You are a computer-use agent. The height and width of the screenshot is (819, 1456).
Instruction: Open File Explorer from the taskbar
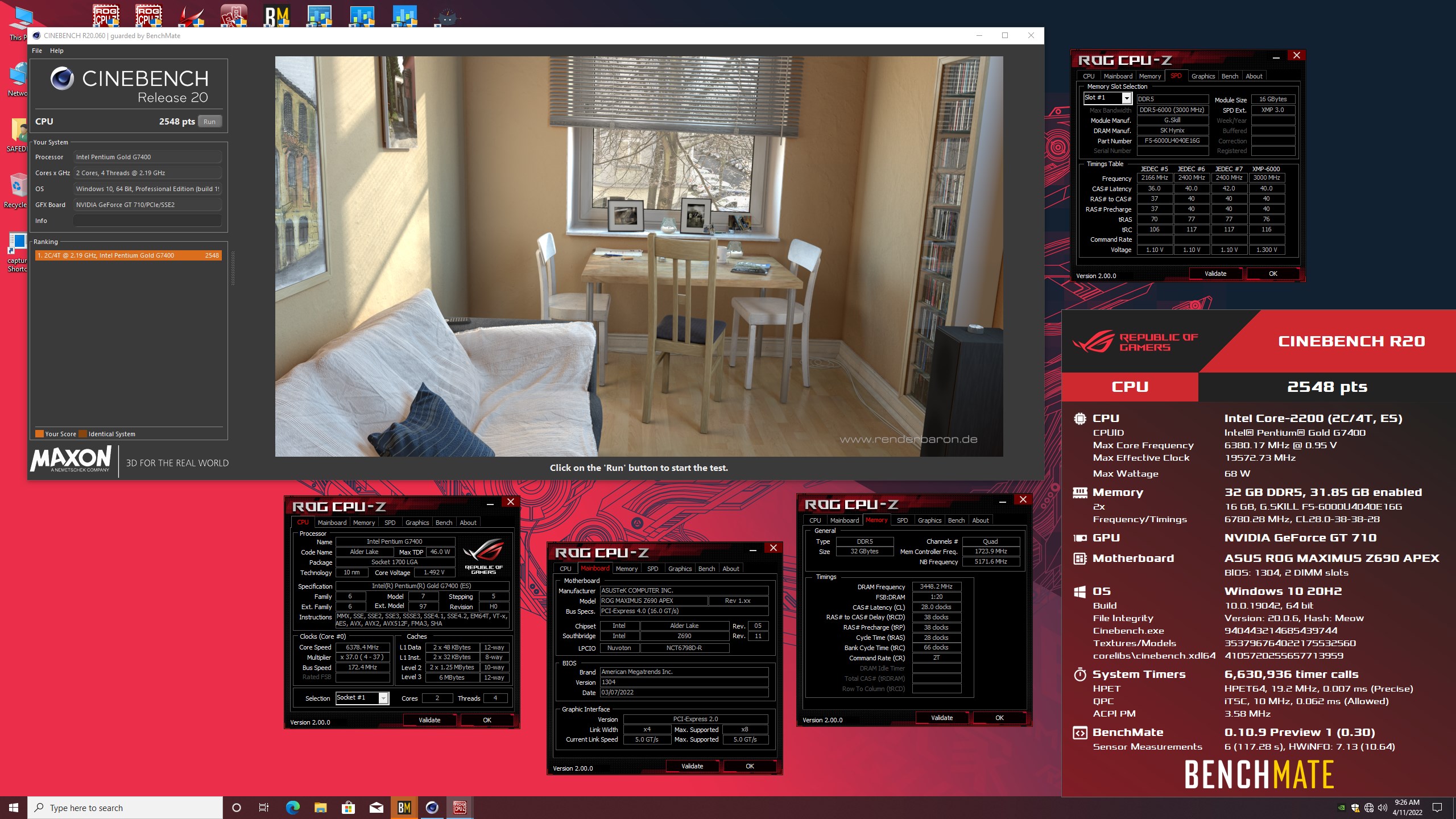tap(321, 808)
